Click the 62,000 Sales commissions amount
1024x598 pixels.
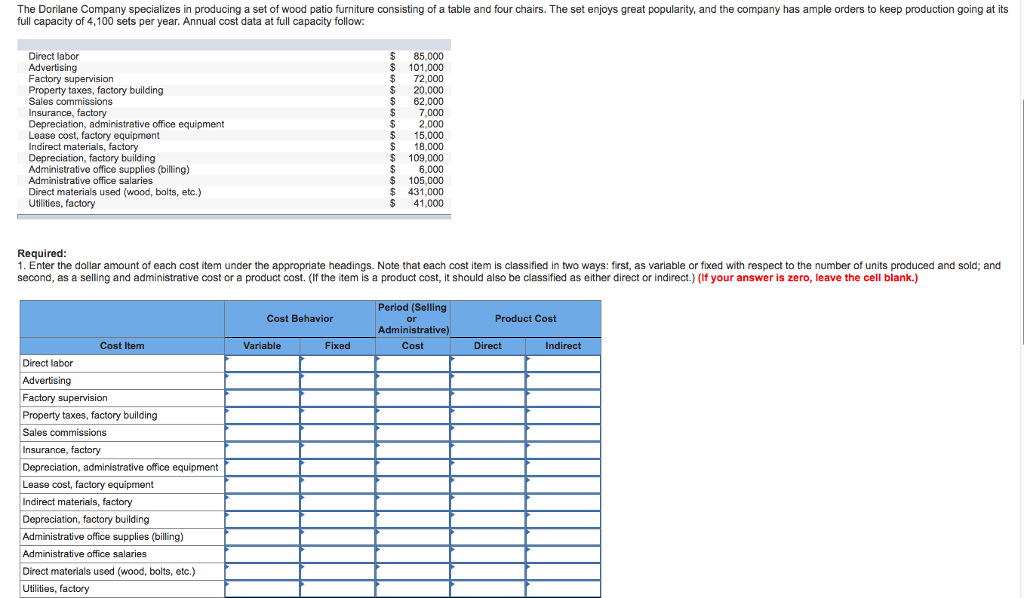click(x=428, y=101)
